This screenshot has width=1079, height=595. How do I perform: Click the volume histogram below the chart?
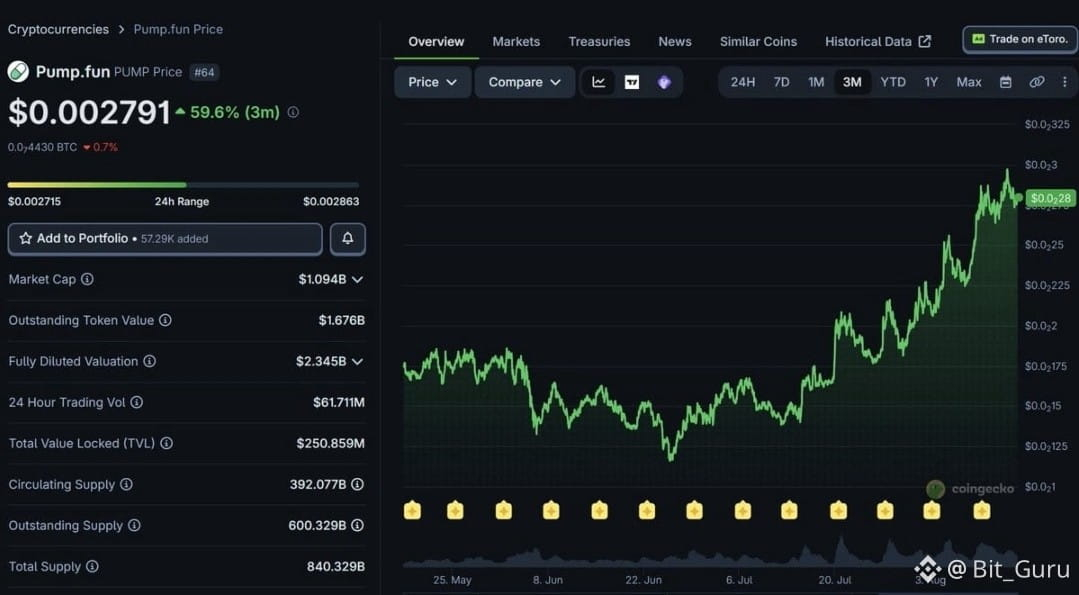(709, 550)
